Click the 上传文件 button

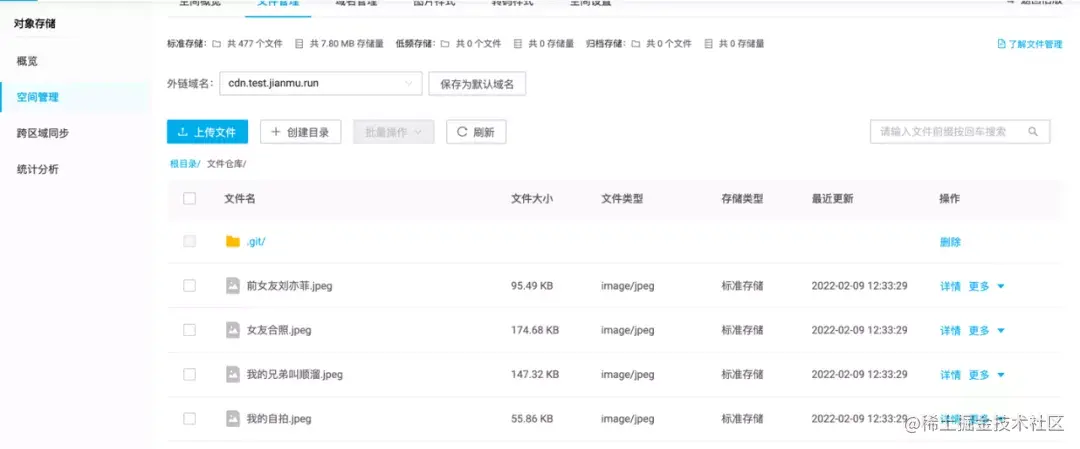207,132
